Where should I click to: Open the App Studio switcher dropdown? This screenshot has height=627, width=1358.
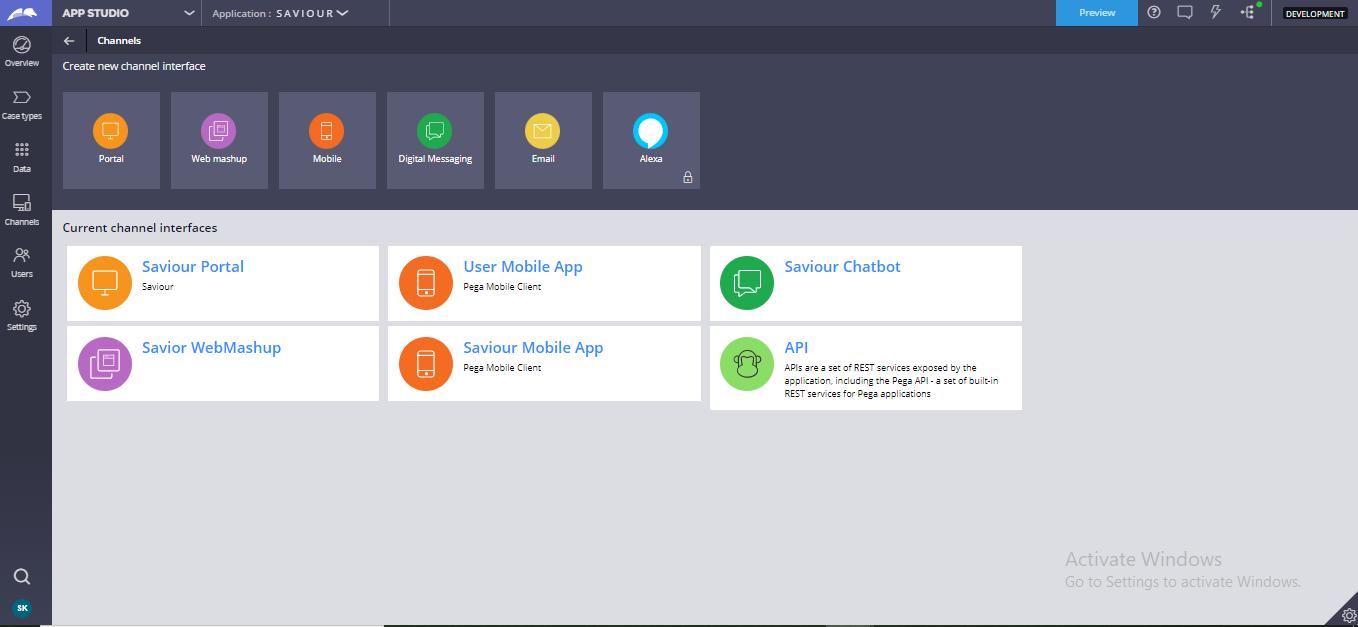pos(189,13)
